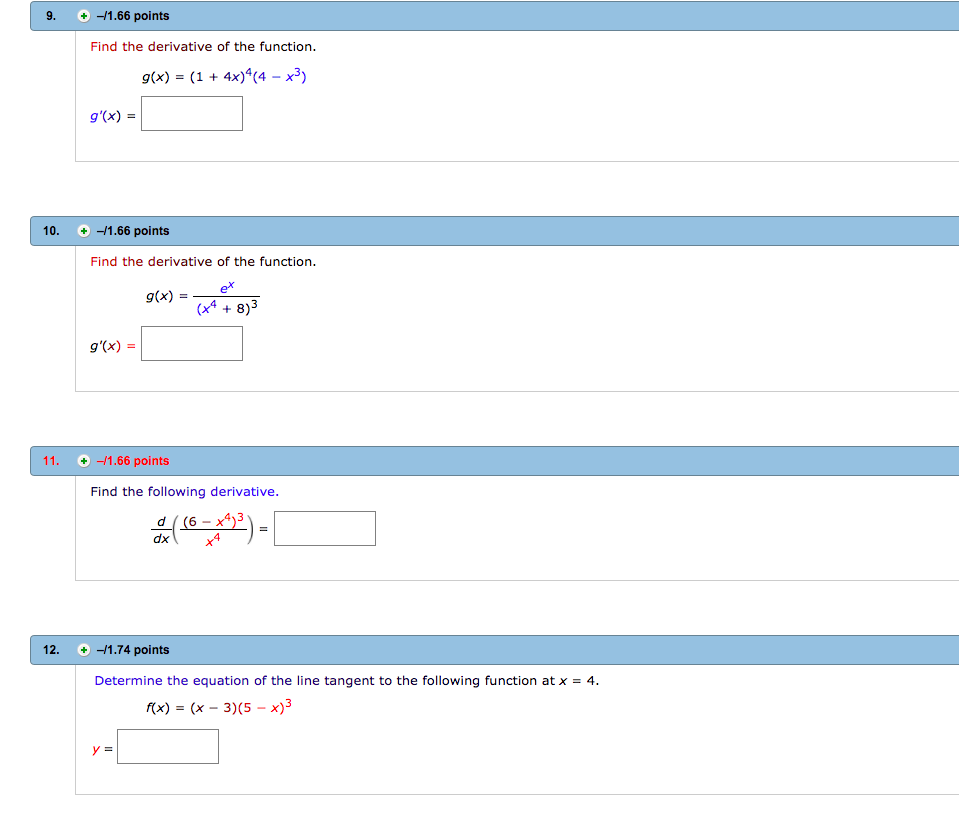Click the g'(x) answer field for question 10
The width and height of the screenshot is (959, 816).
(x=191, y=343)
